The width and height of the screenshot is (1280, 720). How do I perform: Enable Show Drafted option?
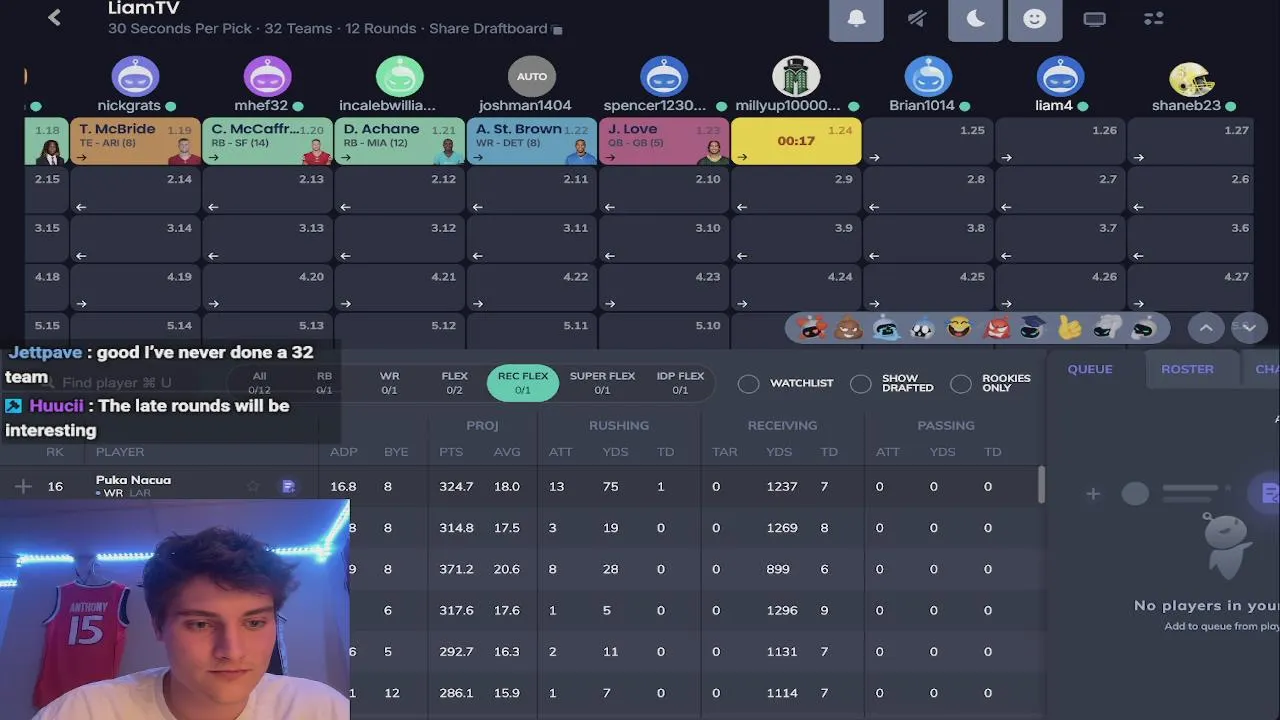(x=860, y=383)
